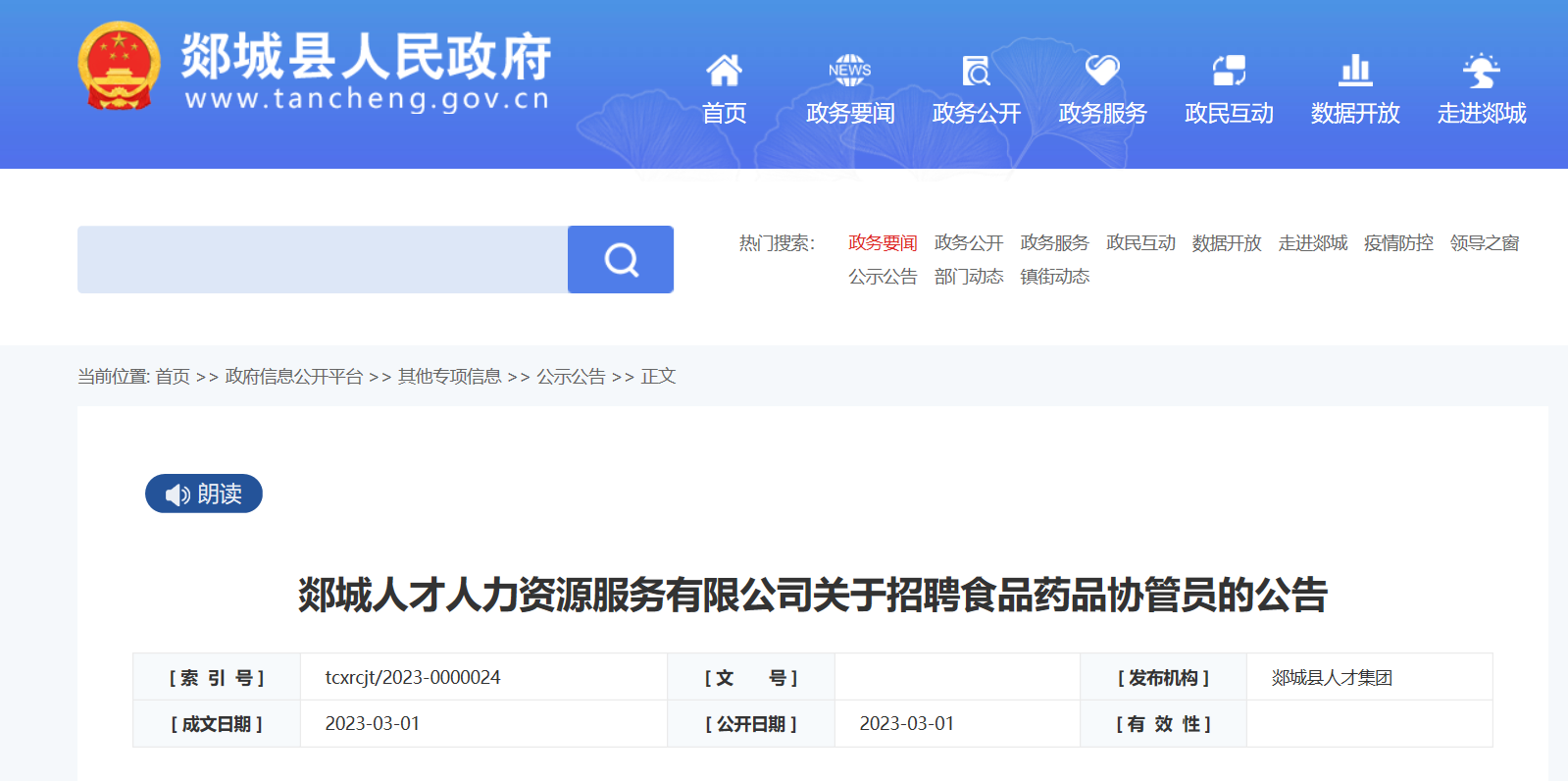Click the 政民互动 chat icon
The height and width of the screenshot is (781, 1568).
tap(1229, 71)
